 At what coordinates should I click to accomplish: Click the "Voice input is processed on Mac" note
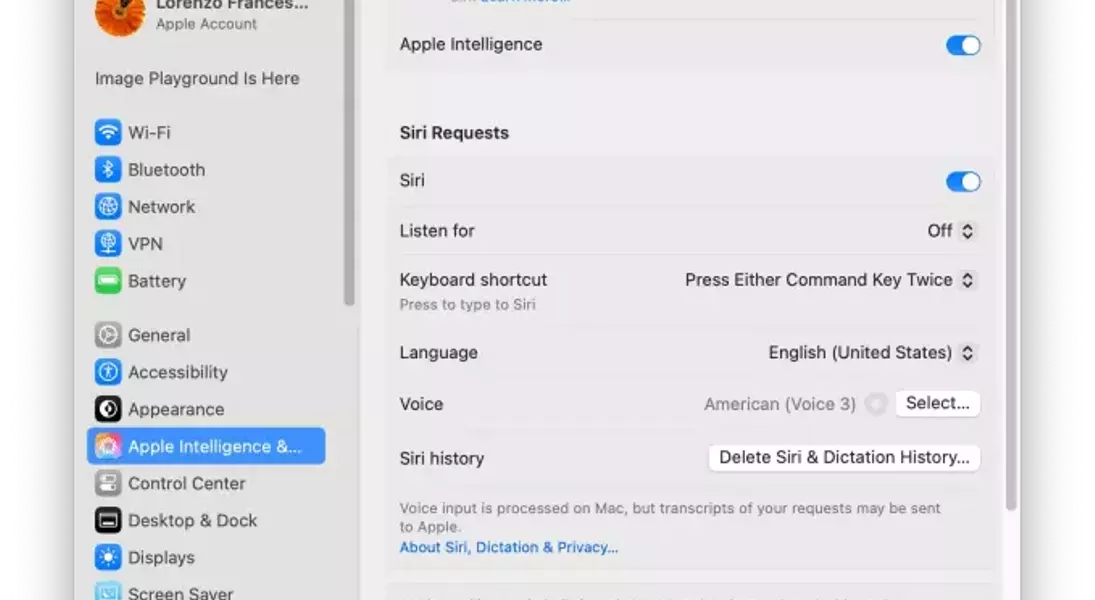click(670, 517)
